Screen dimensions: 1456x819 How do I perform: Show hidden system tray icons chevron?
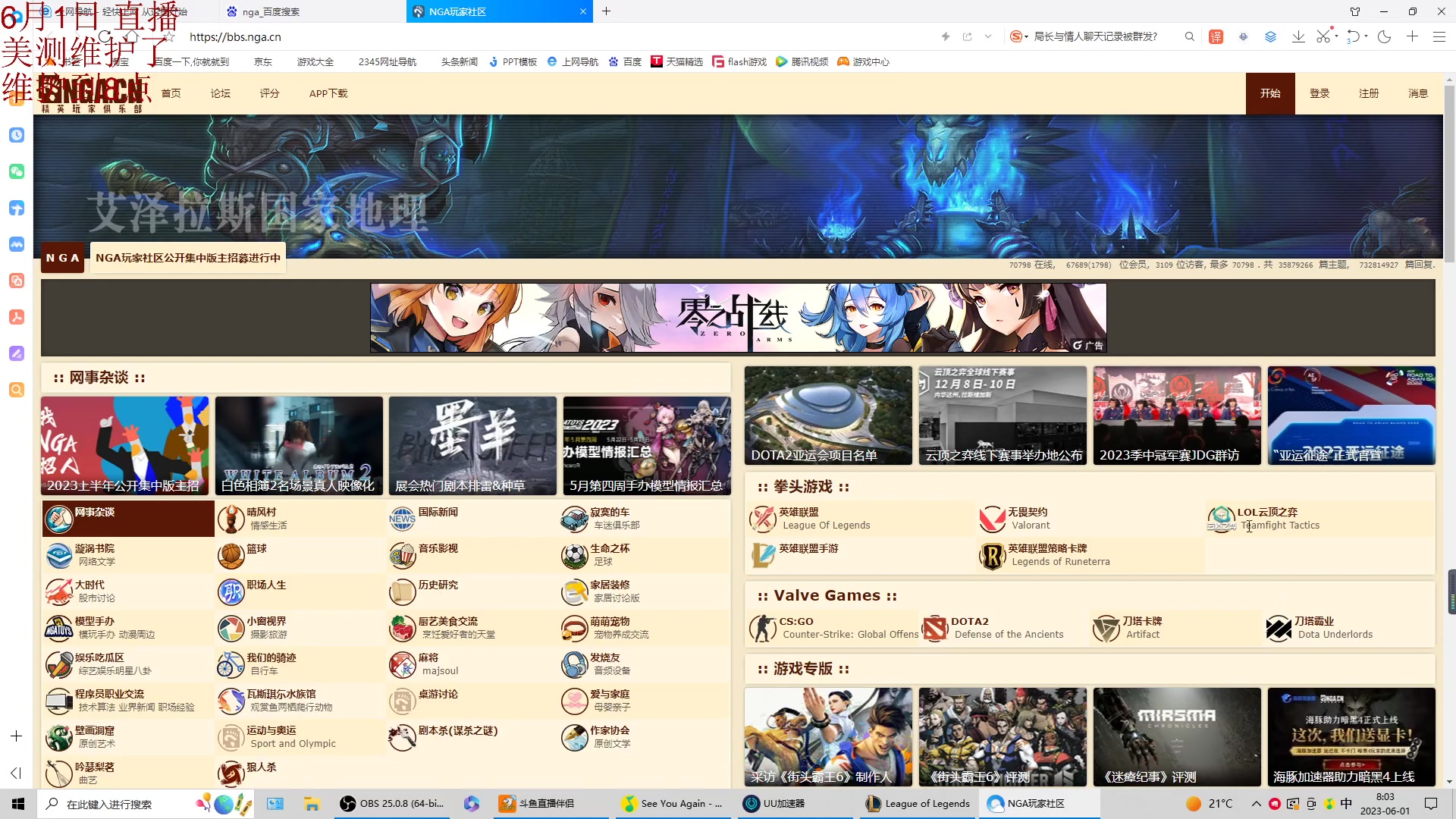tap(1256, 803)
